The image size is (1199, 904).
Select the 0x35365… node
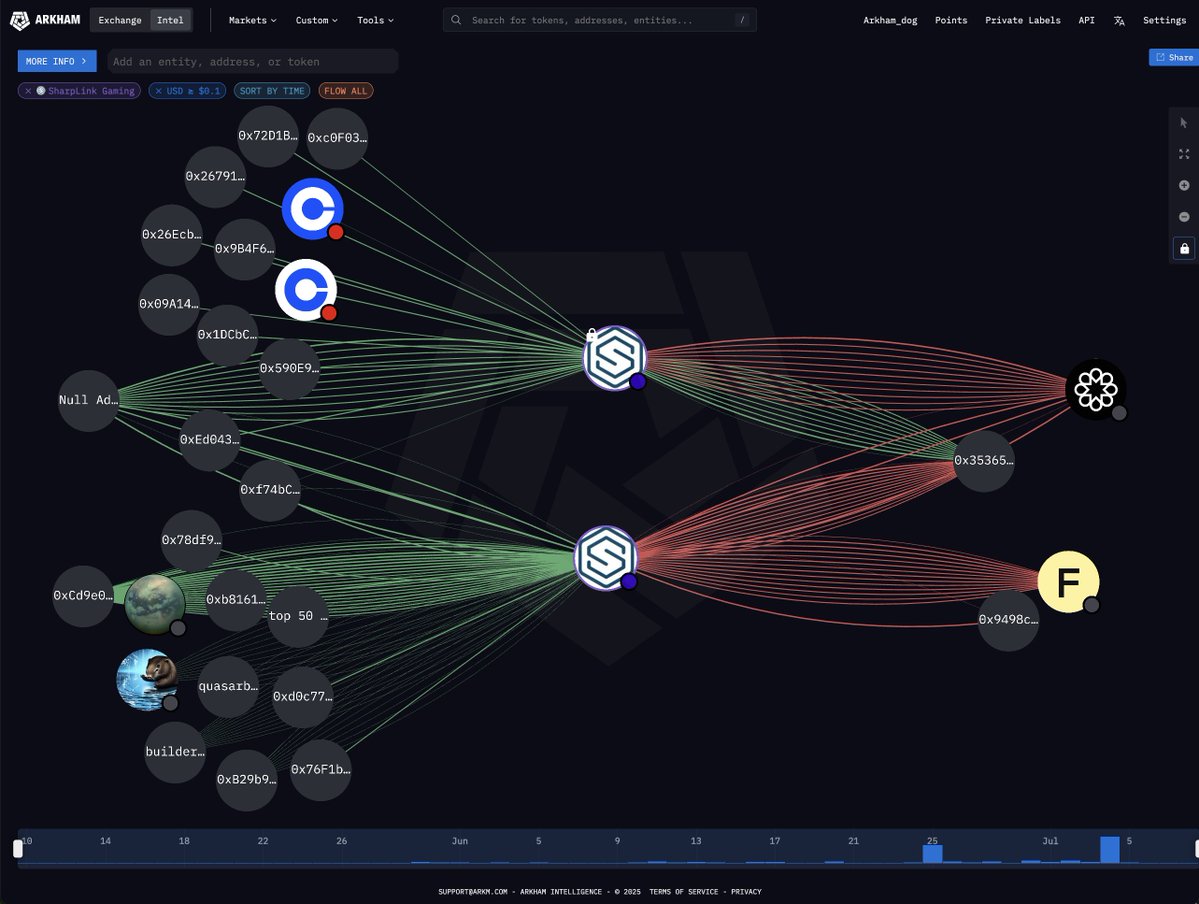click(983, 460)
